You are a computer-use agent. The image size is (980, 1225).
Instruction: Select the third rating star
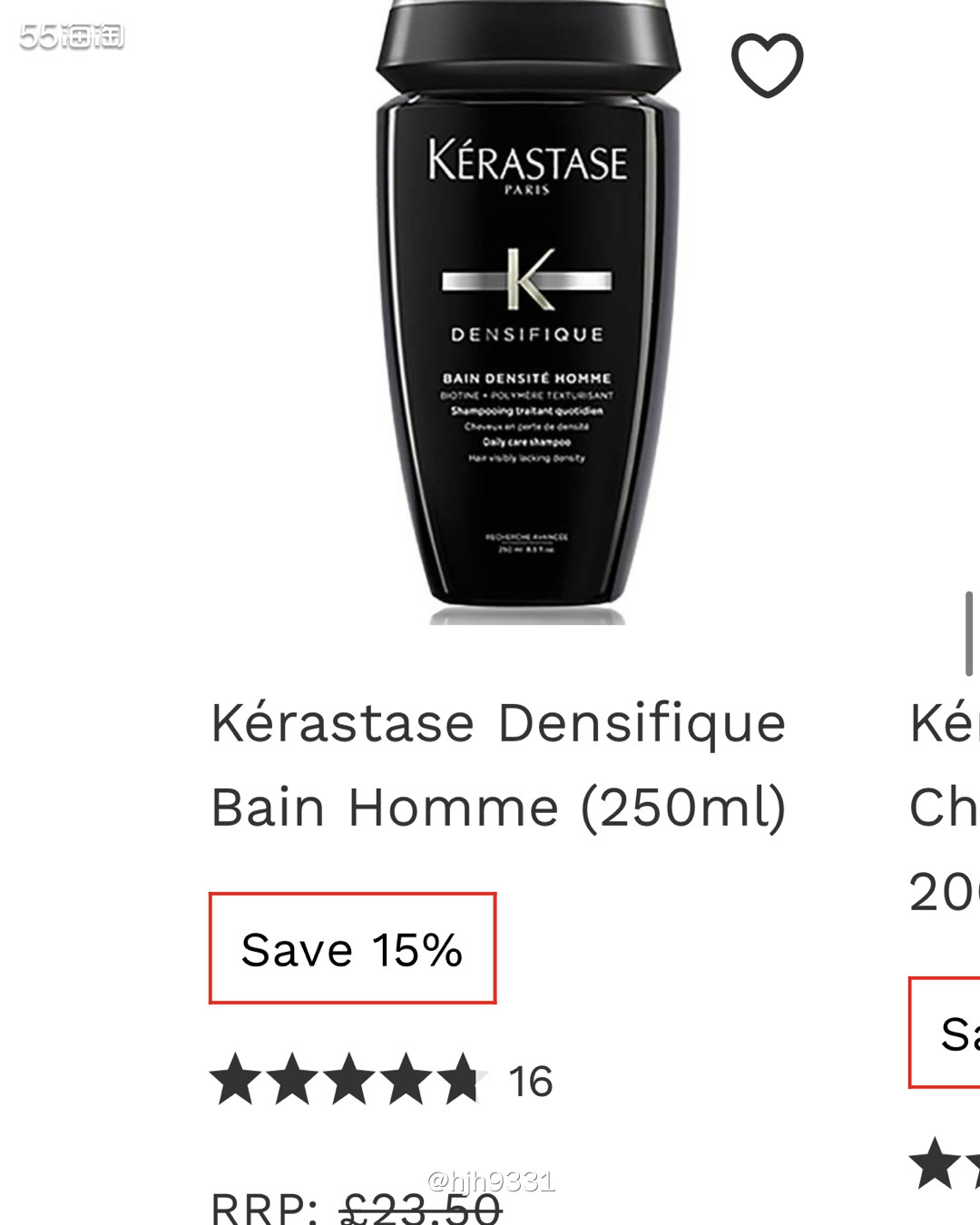350,1079
